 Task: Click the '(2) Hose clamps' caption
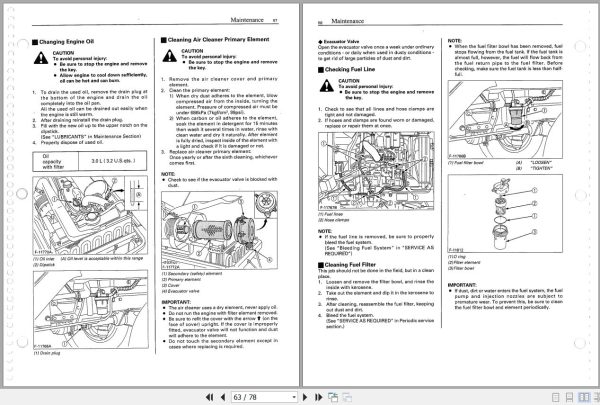tap(334, 220)
